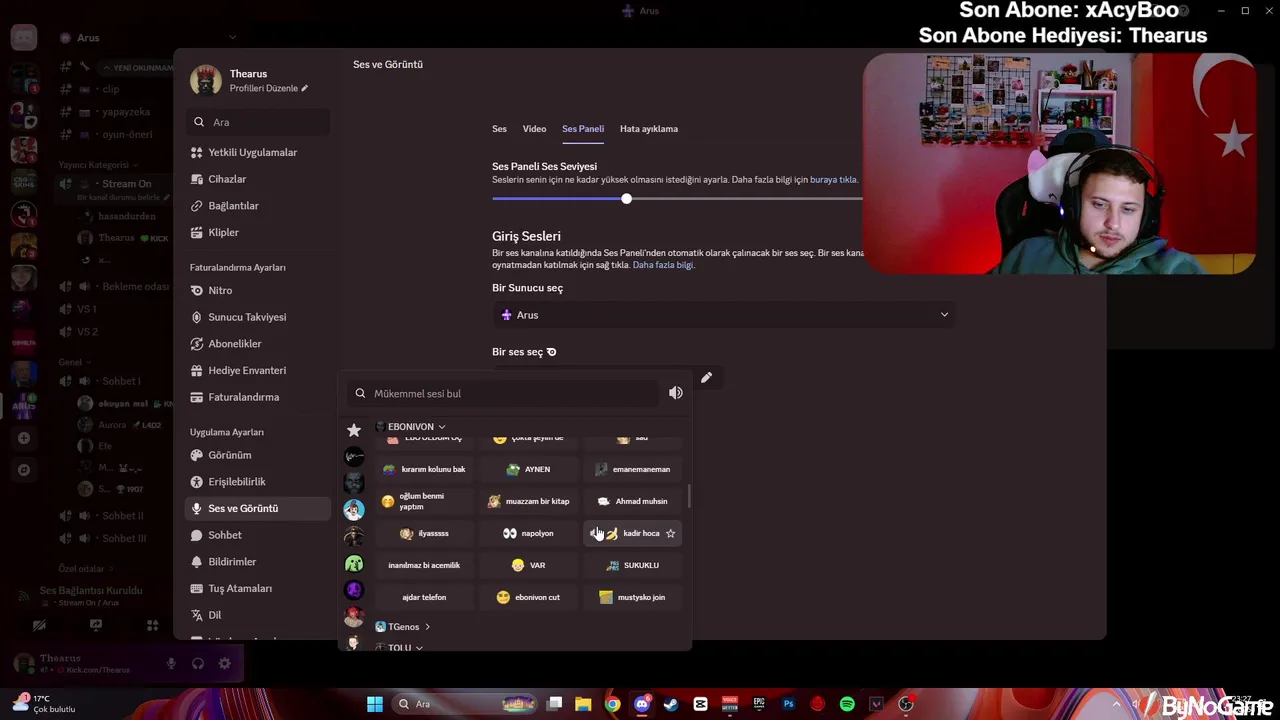
Task: Open Arus server header menu in main window
Action: pyautogui.click(x=148, y=37)
